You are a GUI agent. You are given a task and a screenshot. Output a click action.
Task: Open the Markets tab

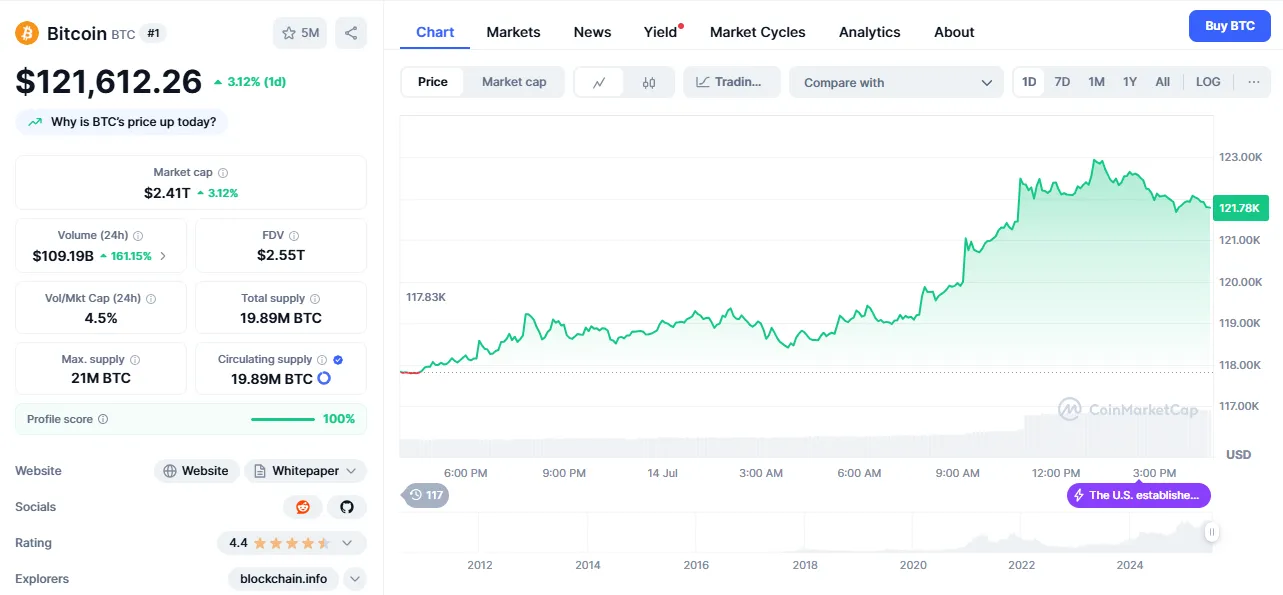(x=513, y=32)
